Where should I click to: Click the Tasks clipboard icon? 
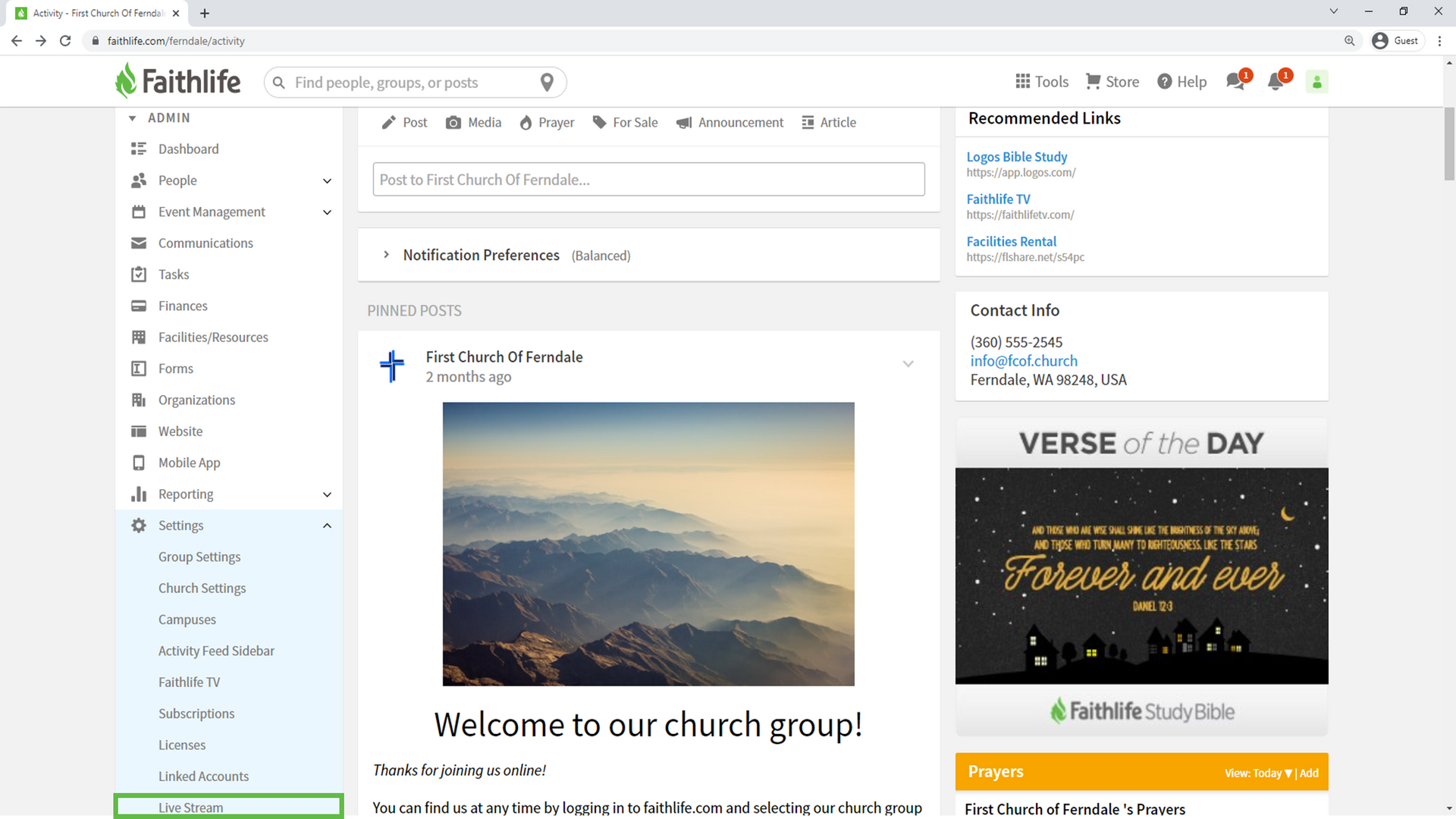[139, 274]
